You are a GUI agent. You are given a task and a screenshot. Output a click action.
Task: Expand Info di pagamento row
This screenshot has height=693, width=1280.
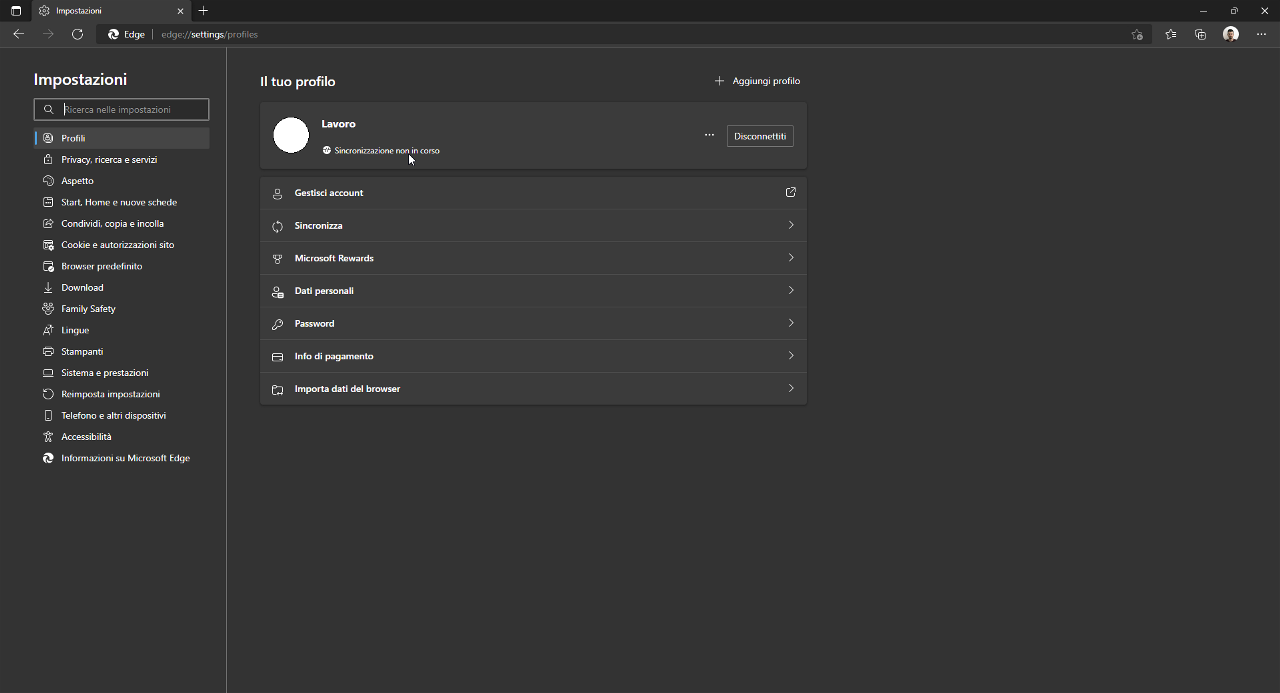(x=533, y=356)
